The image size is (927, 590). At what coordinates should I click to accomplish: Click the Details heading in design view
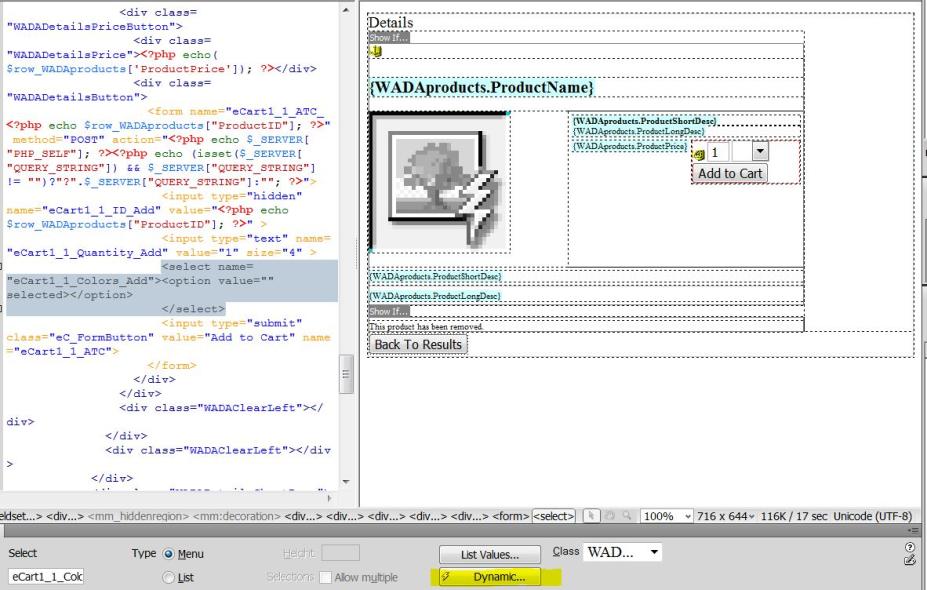pos(391,22)
